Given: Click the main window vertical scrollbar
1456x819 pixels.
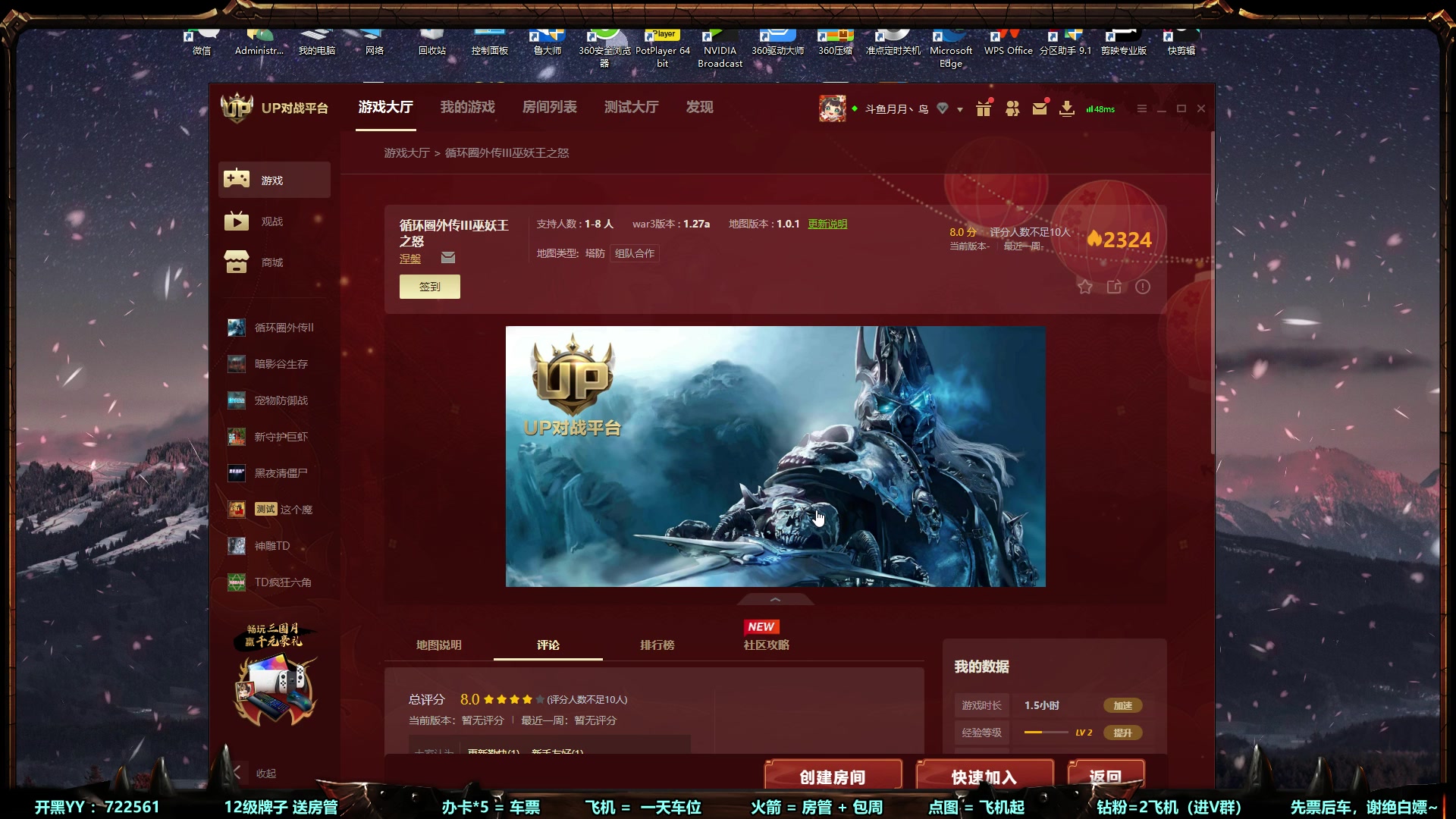Looking at the screenshot, I should [1211, 293].
